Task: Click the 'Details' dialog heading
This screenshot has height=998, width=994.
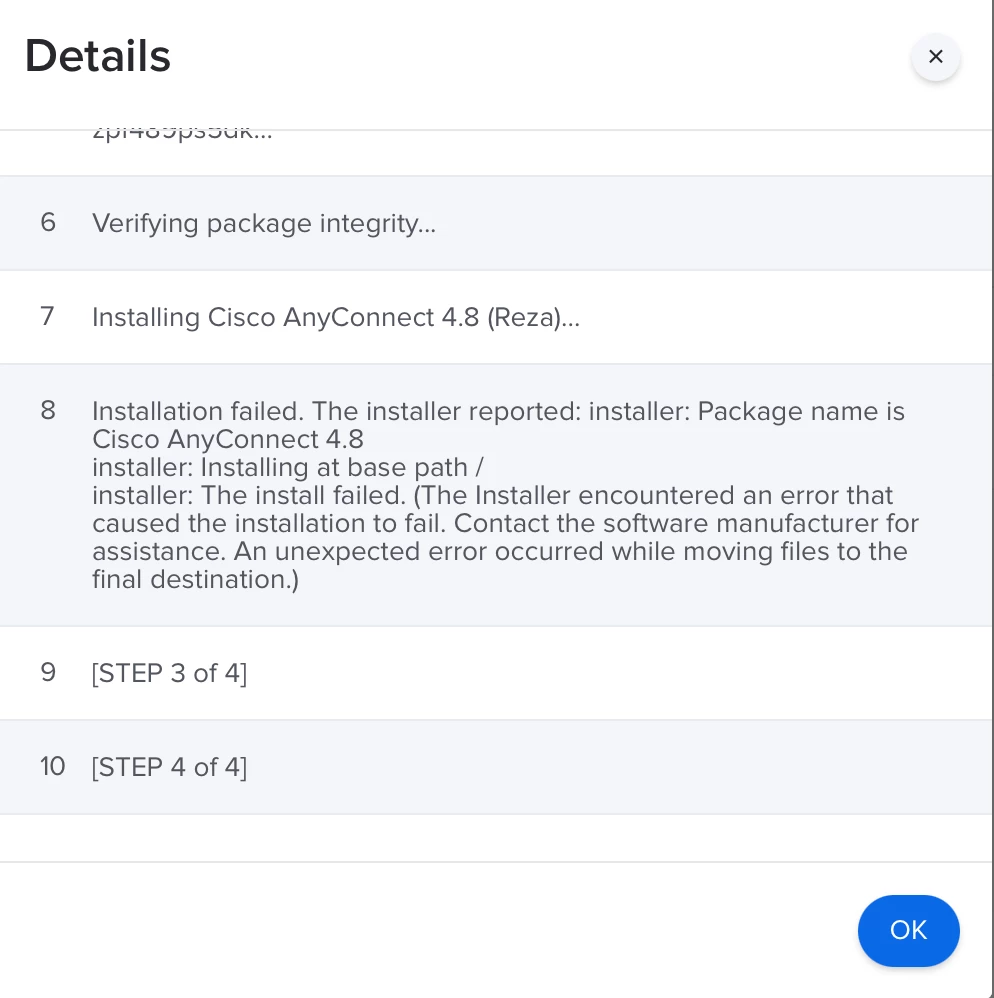Action: [x=98, y=56]
